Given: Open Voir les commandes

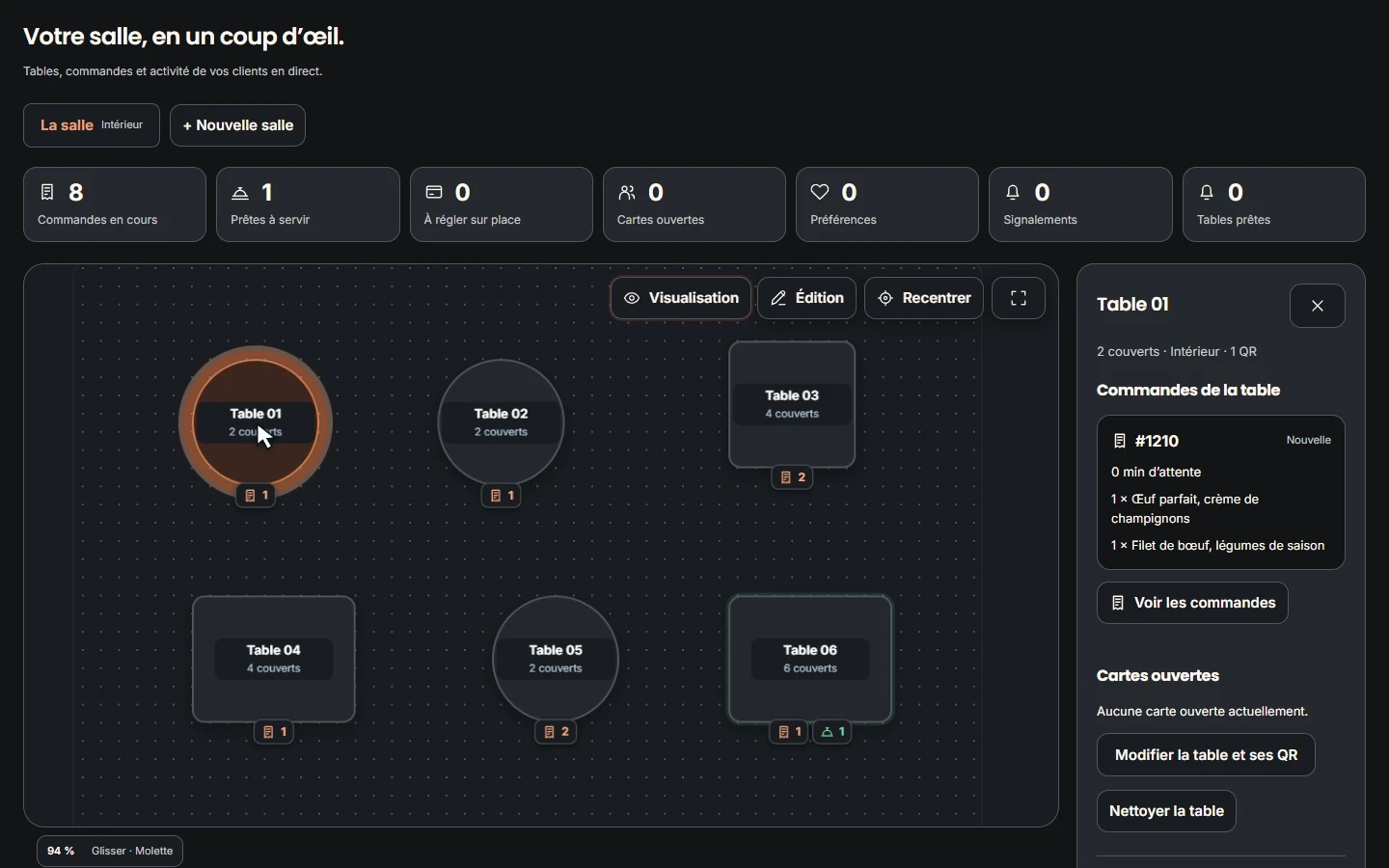Looking at the screenshot, I should [1193, 604].
